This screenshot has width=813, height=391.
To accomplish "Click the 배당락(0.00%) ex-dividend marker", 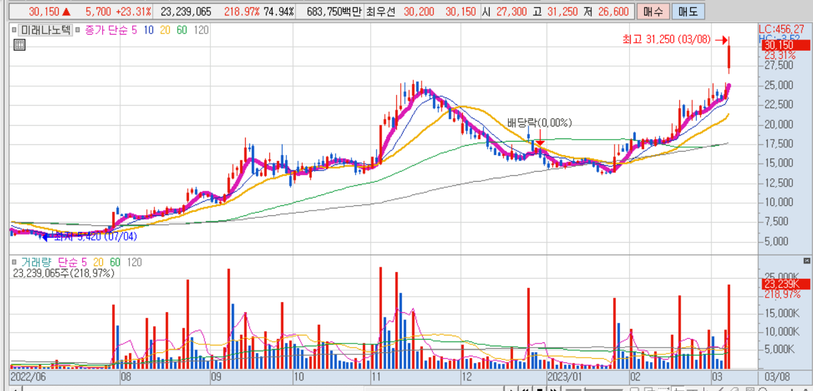I will pyautogui.click(x=539, y=123).
